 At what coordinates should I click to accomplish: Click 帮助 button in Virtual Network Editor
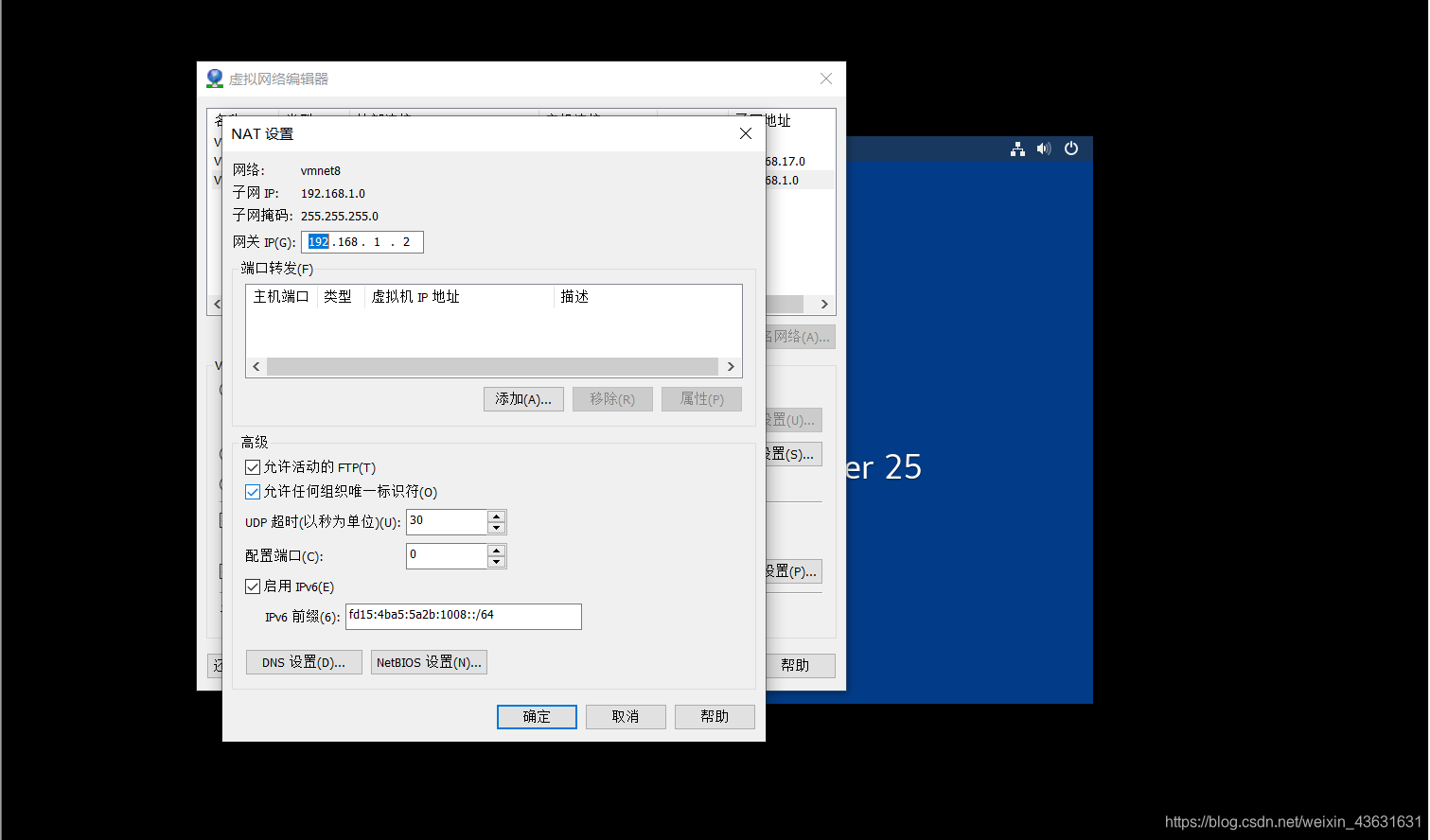(x=800, y=665)
